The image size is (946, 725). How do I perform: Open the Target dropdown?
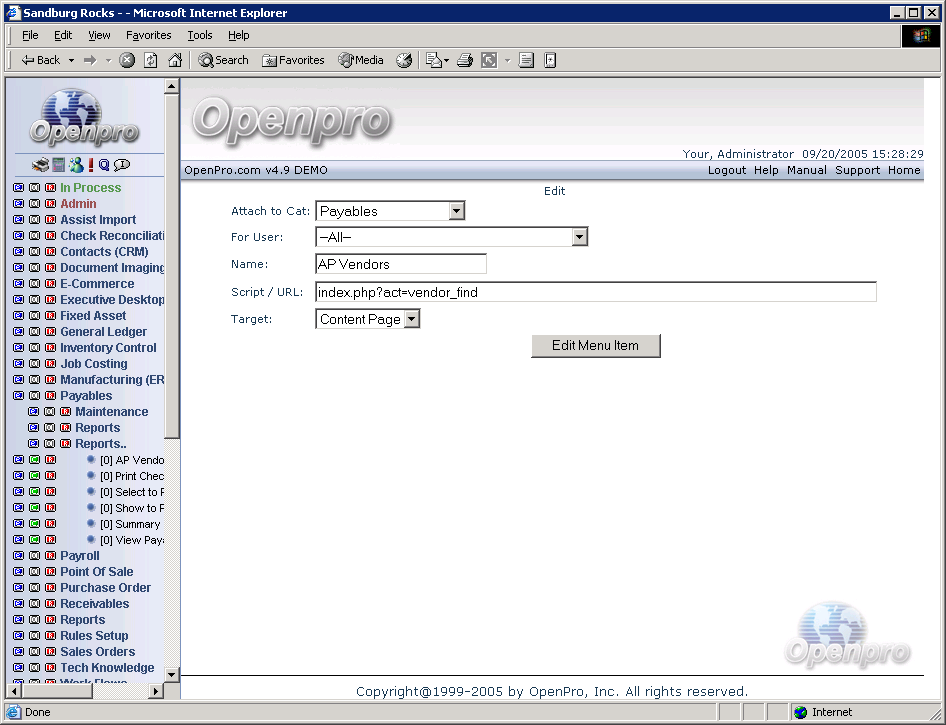[411, 319]
